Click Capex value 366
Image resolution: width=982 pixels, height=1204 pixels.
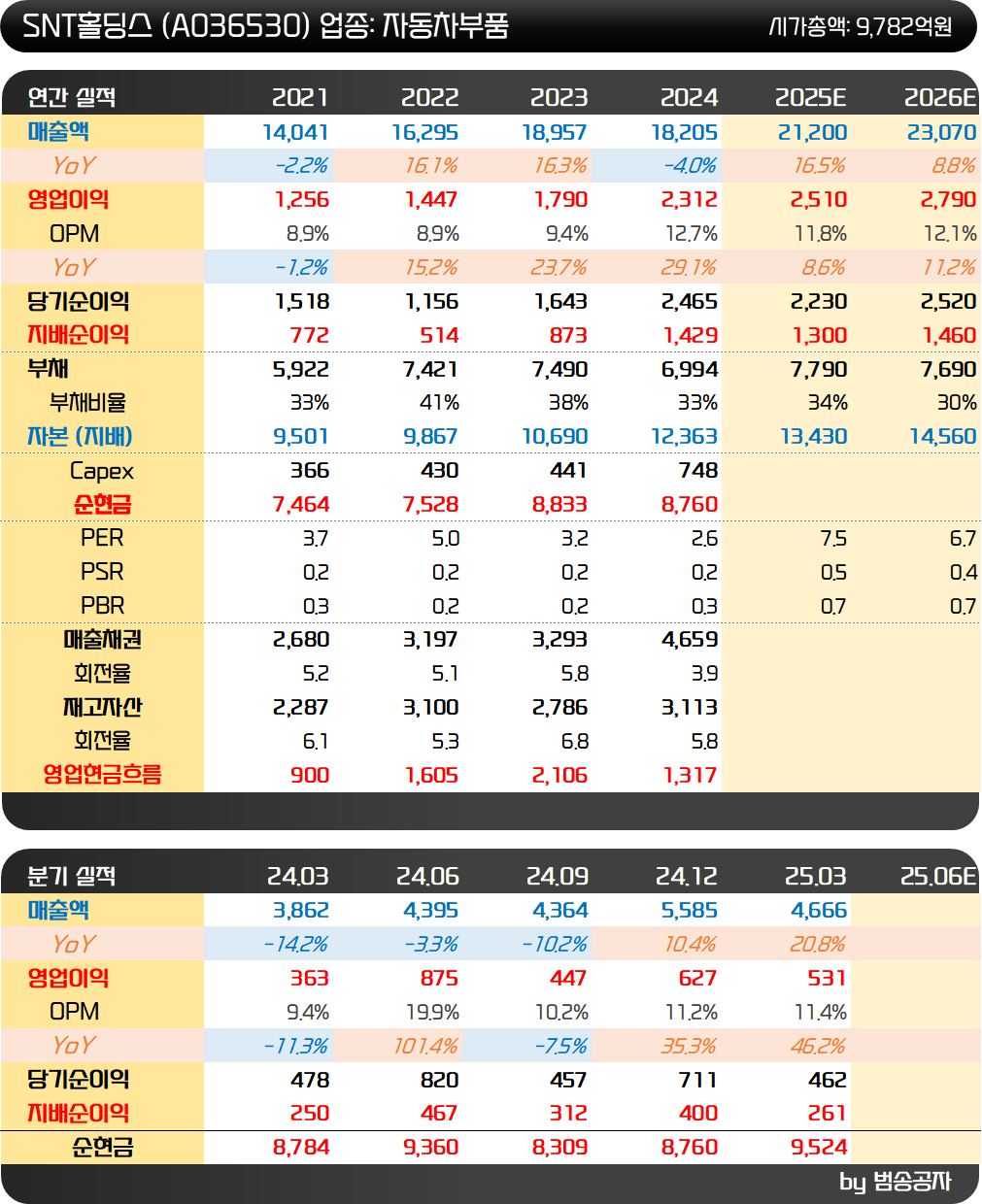pos(310,471)
